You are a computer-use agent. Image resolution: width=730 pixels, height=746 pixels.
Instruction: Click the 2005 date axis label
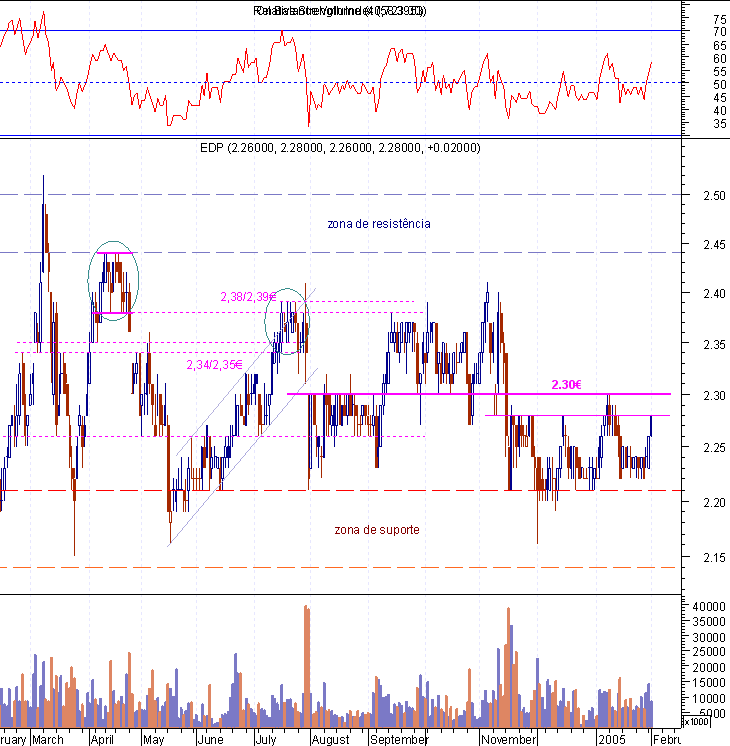612,739
